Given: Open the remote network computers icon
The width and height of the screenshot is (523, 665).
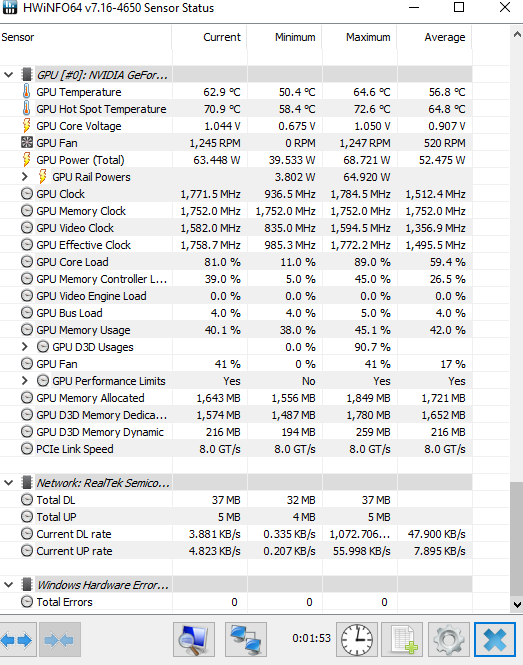Looking at the screenshot, I should (x=246, y=640).
